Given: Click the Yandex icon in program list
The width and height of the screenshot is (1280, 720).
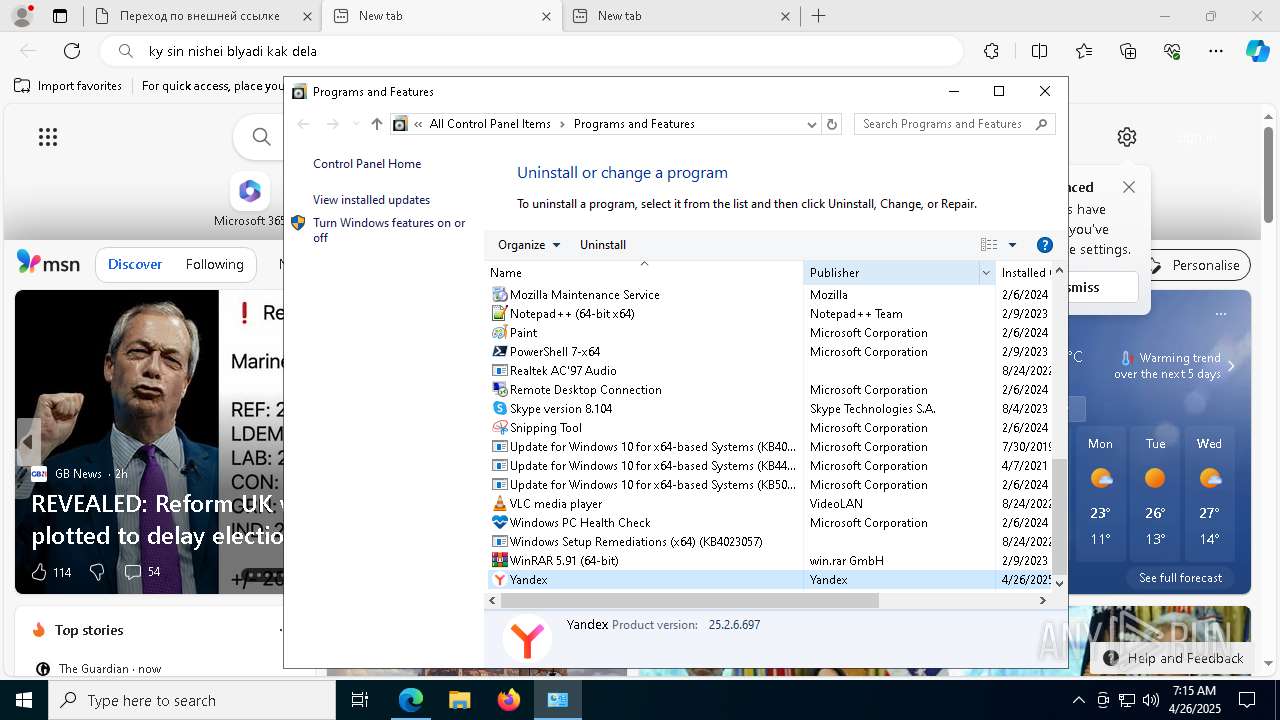Looking at the screenshot, I should click(x=500, y=580).
